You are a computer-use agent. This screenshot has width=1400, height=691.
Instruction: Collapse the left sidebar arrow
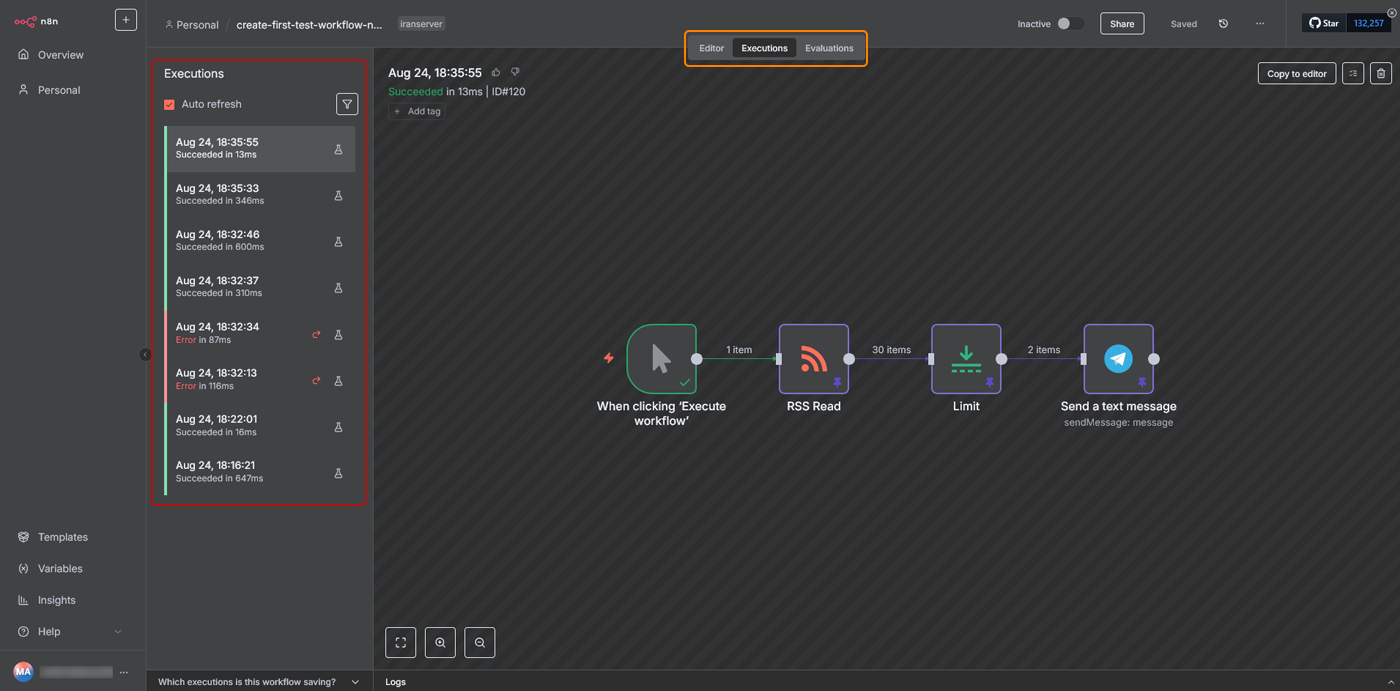click(x=145, y=354)
